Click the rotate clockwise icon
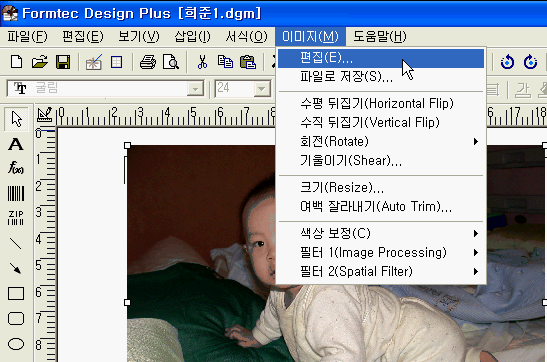Viewport: 547px width, 362px height. click(x=530, y=62)
